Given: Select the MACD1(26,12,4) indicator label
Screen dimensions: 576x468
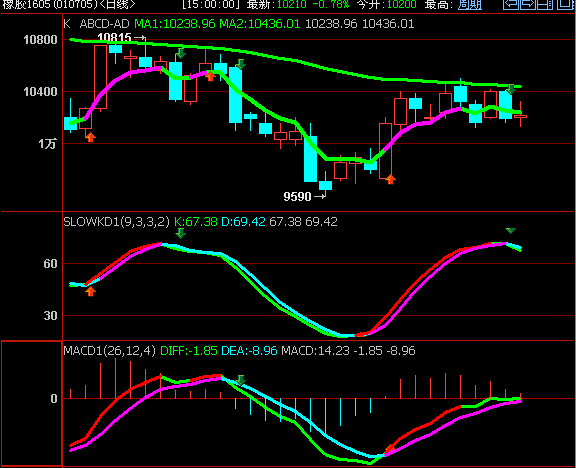Looking at the screenshot, I should [x=109, y=350].
